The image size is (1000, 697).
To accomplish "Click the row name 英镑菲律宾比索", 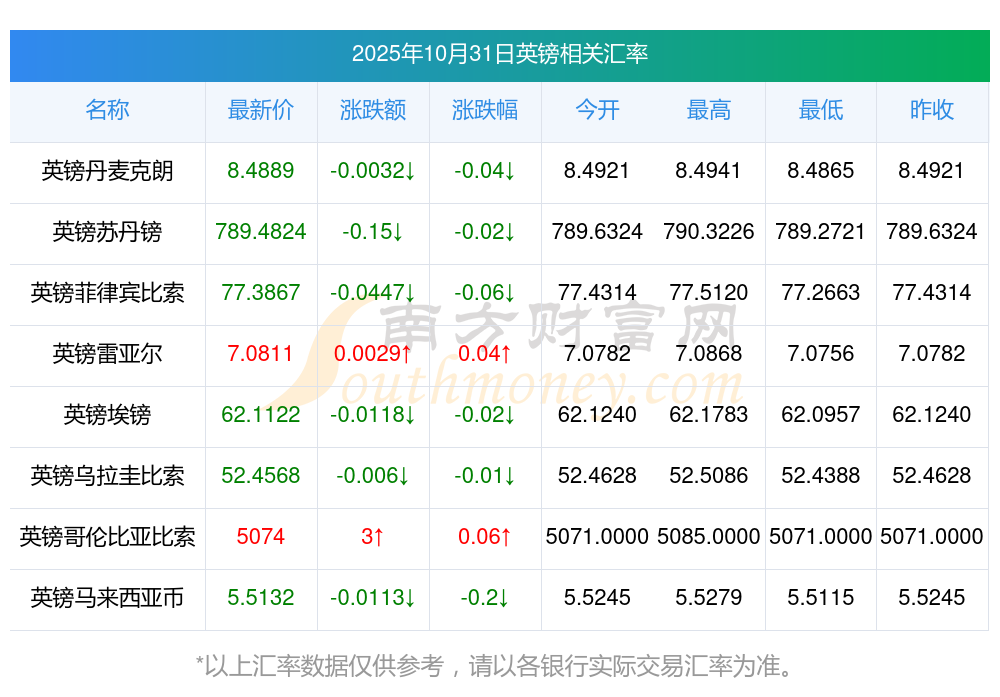I will coord(107,293).
